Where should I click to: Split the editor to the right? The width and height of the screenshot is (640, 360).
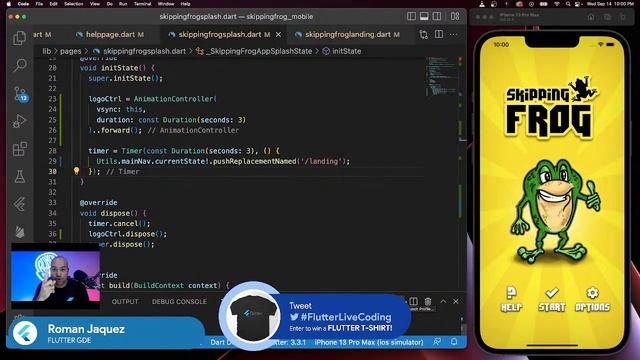coord(439,34)
